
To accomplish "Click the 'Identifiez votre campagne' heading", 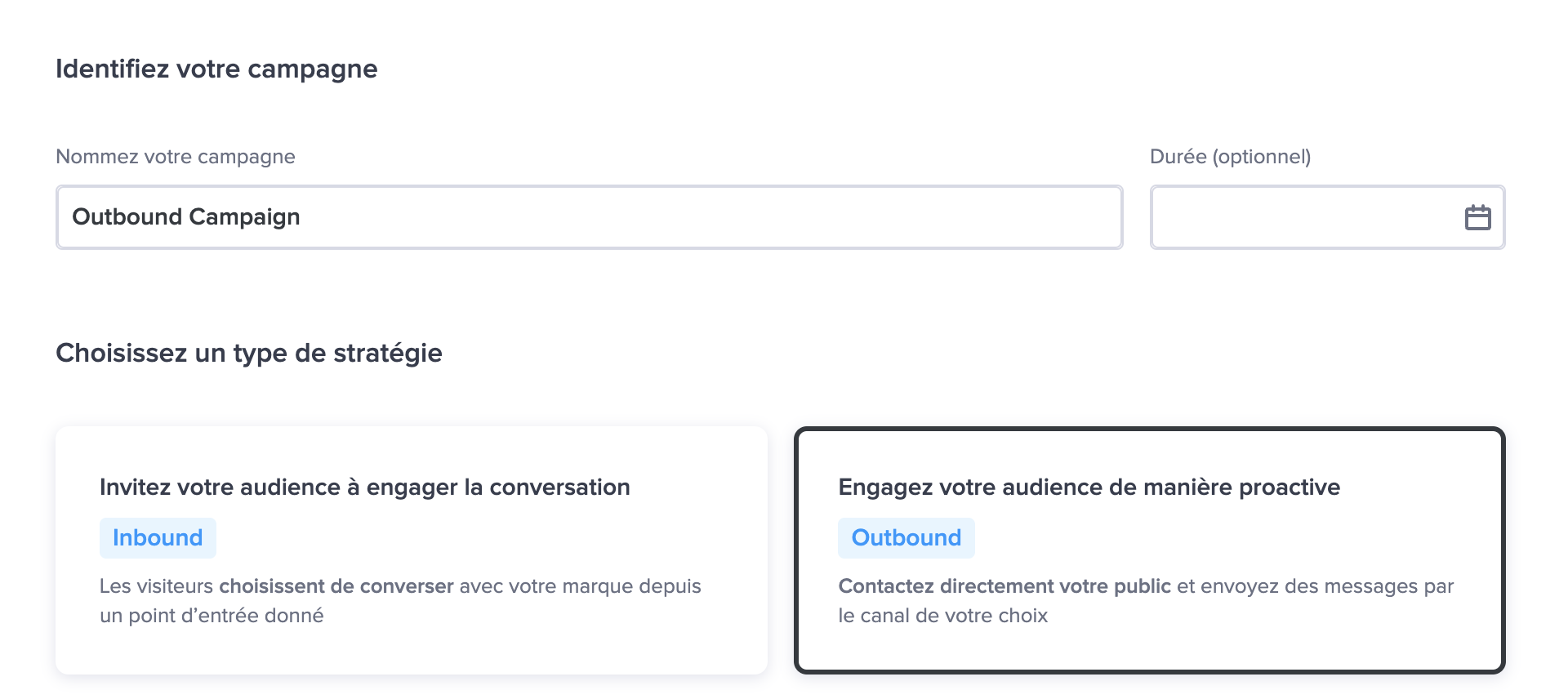I will (x=216, y=69).
